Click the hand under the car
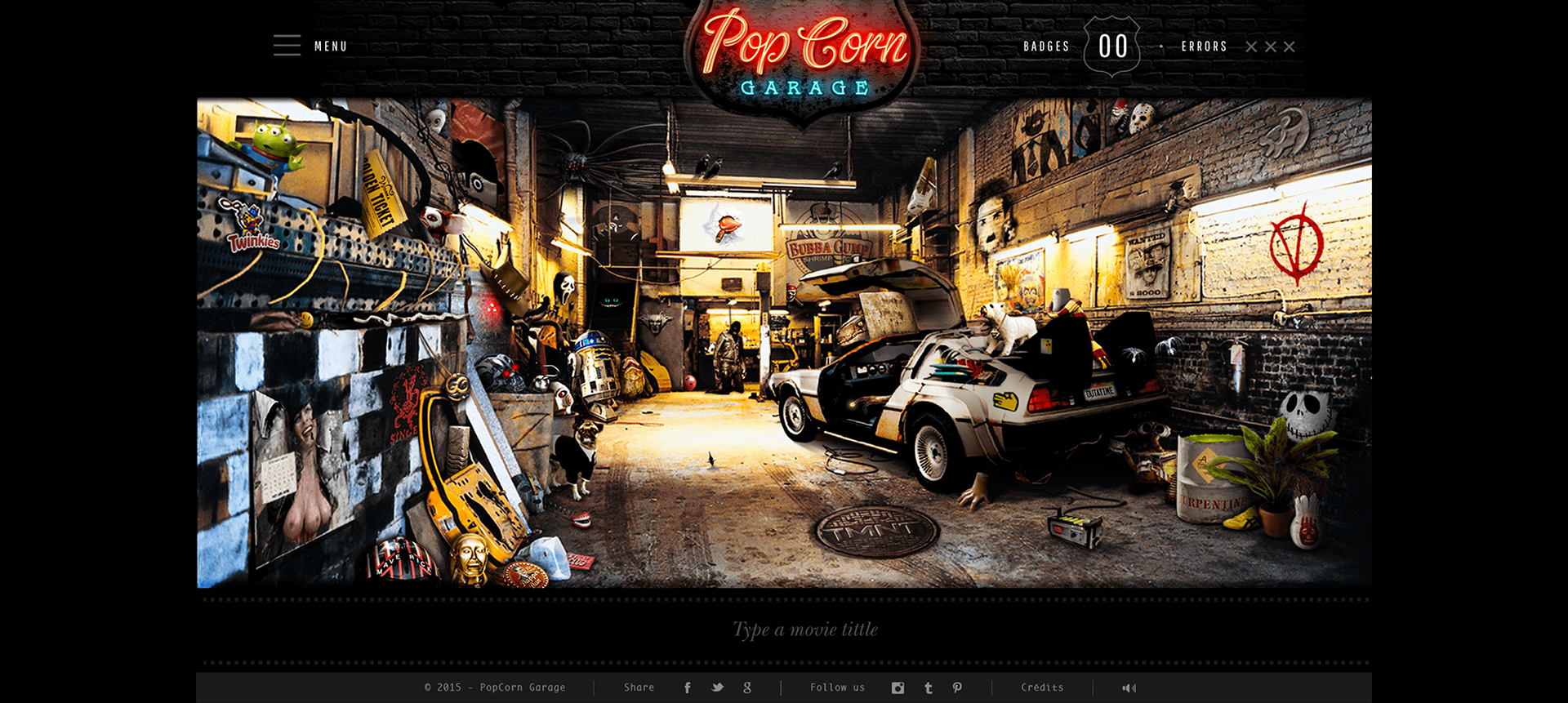 [975, 492]
